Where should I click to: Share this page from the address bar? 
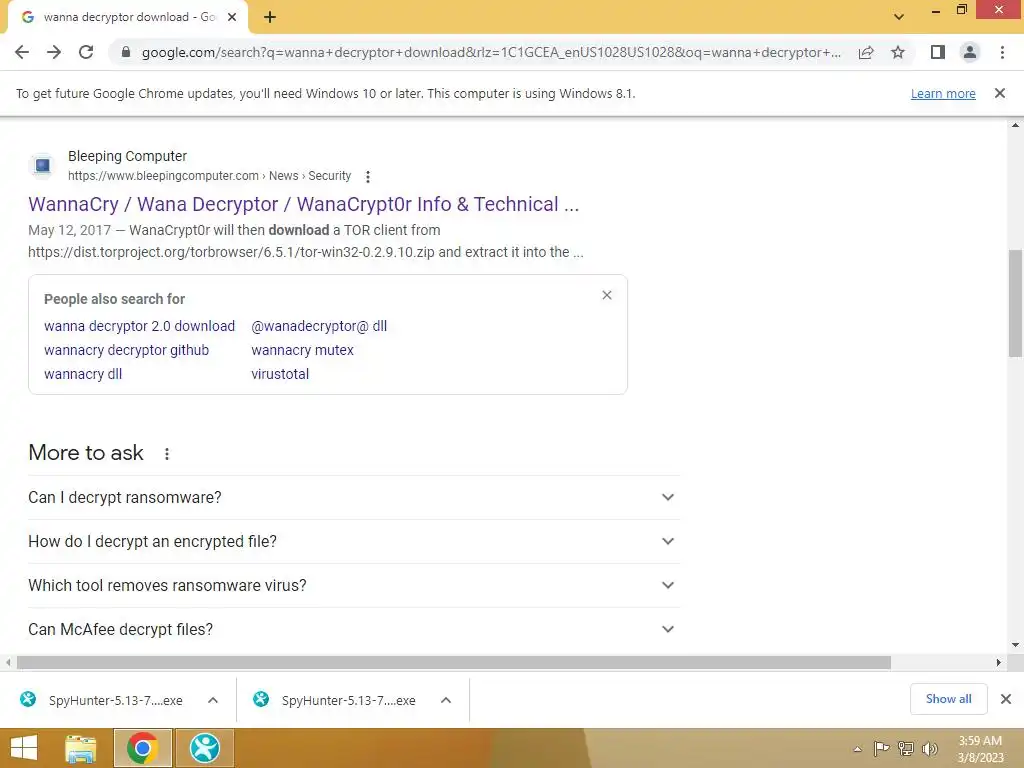pyautogui.click(x=866, y=52)
